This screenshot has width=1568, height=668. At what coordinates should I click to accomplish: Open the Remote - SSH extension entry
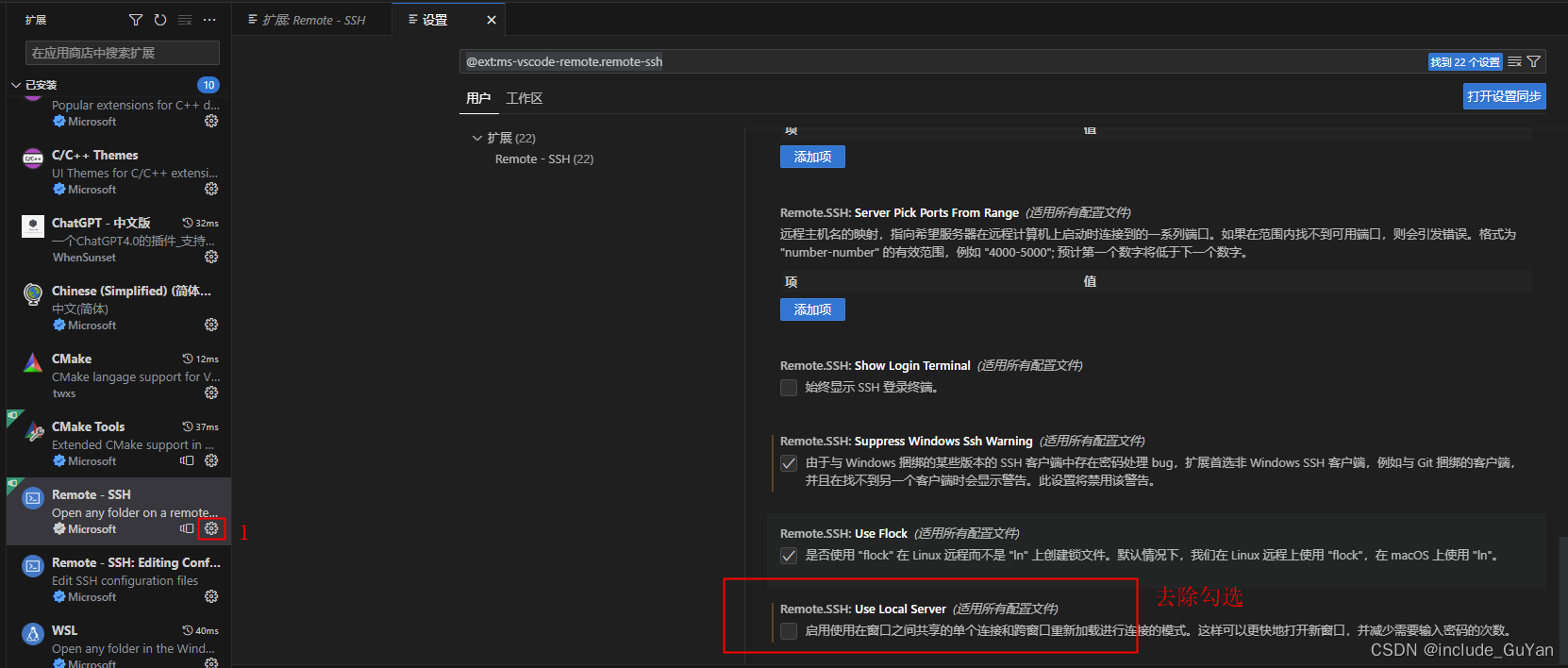[118, 511]
